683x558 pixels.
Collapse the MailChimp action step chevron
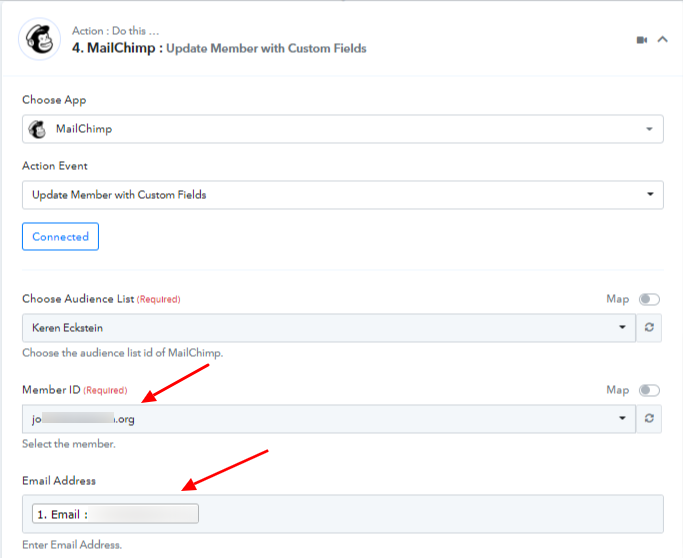click(663, 40)
